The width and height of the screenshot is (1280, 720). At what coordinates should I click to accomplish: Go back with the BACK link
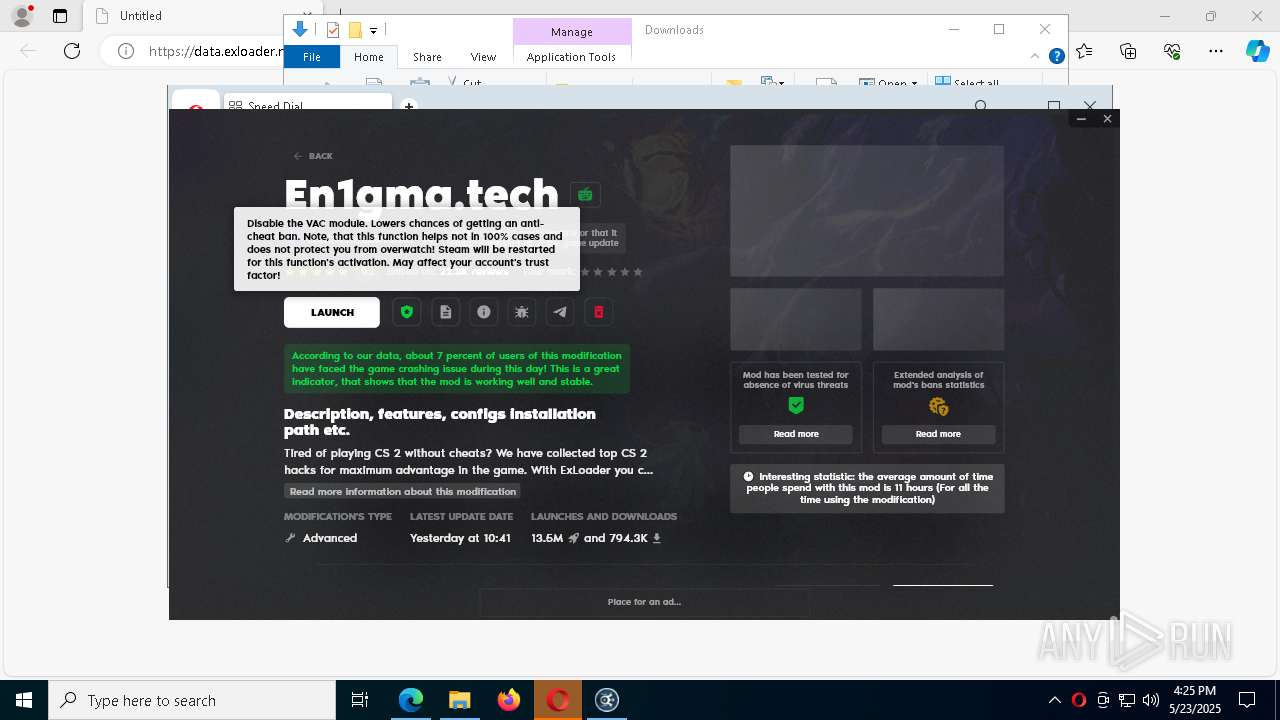(313, 156)
